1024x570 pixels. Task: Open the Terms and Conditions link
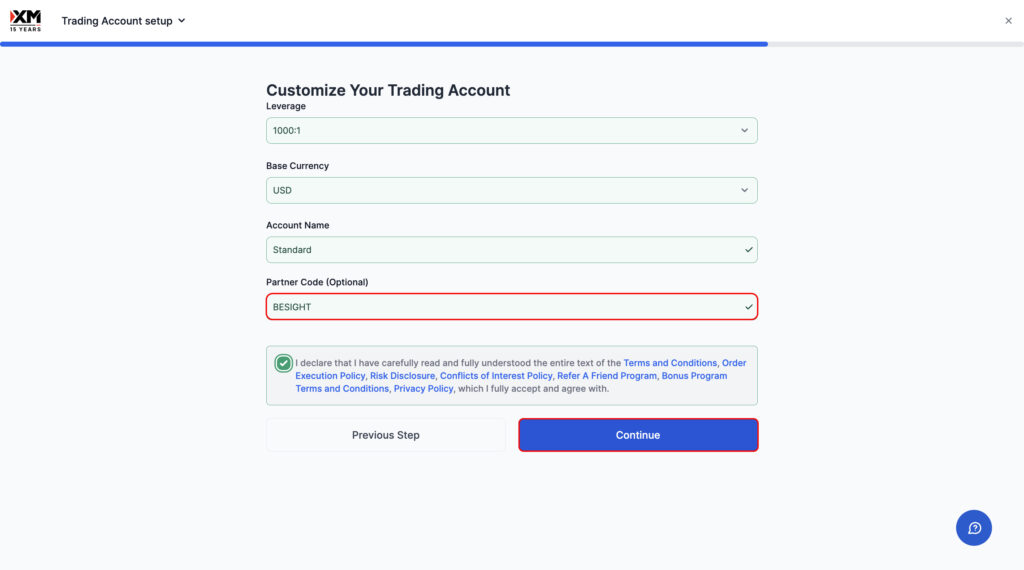[670, 363]
